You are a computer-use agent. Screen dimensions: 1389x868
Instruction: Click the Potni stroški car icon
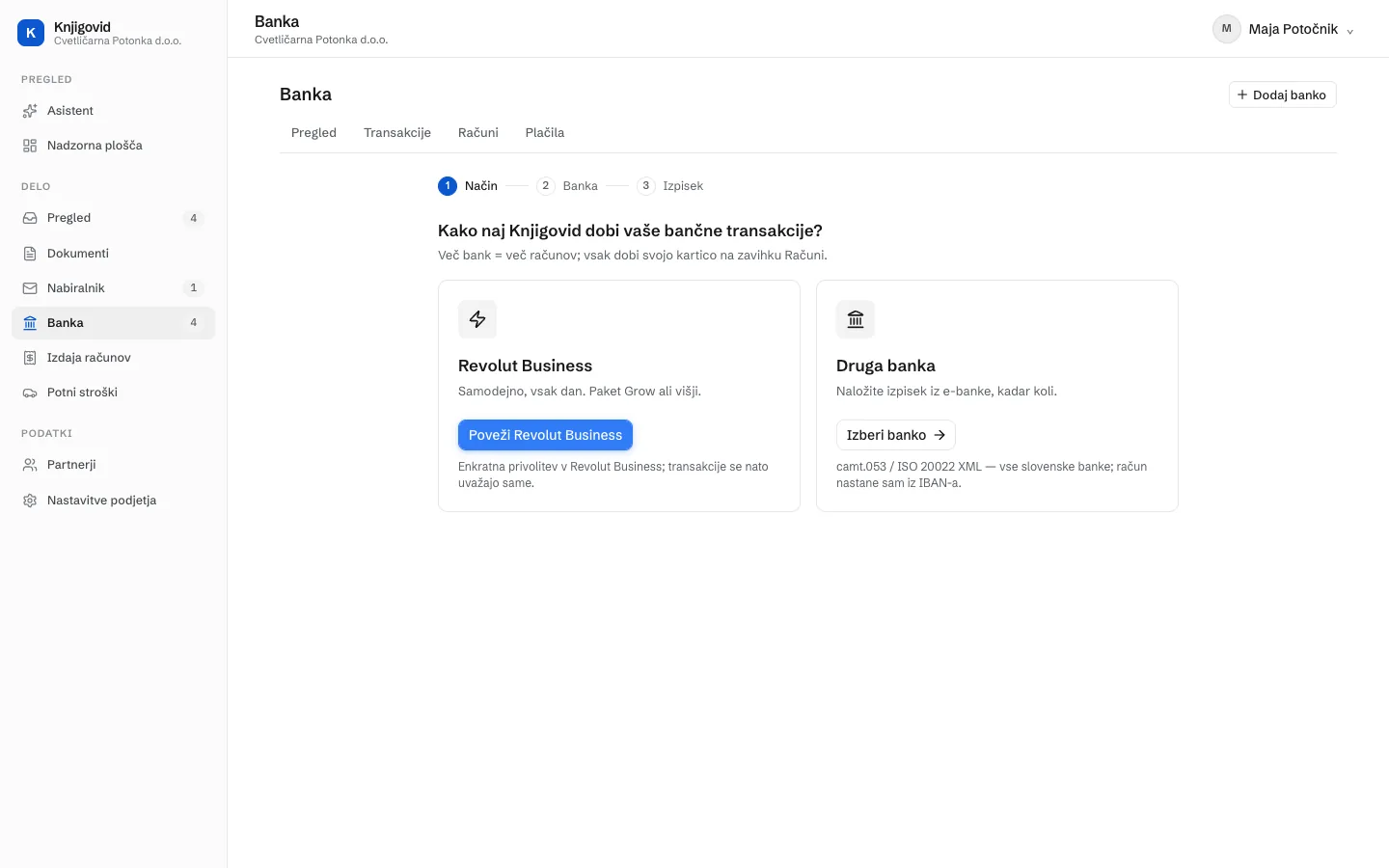coord(30,393)
